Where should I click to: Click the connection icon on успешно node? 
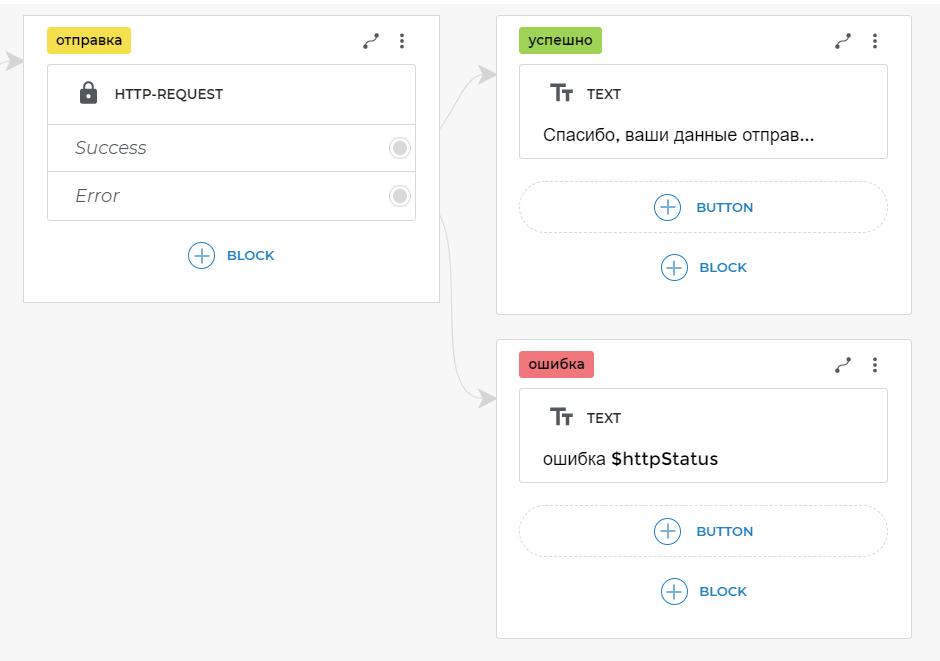[x=843, y=41]
